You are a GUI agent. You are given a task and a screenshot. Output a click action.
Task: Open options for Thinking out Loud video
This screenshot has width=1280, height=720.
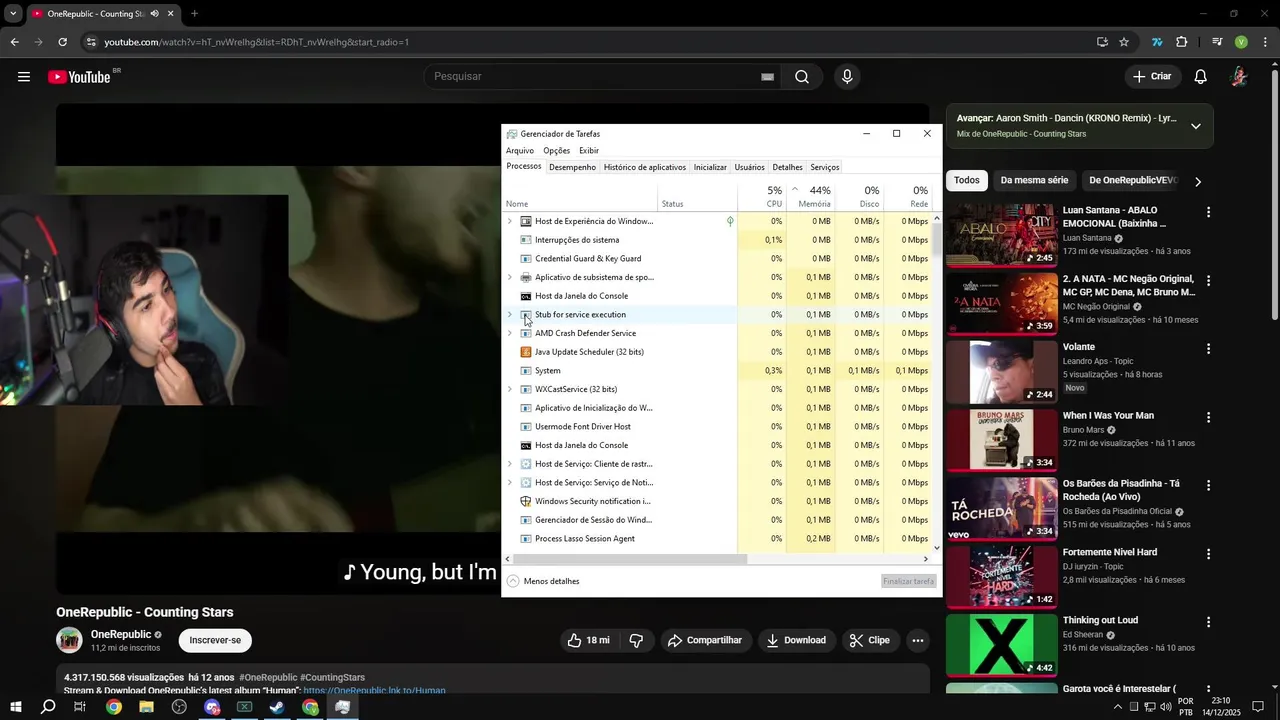click(1208, 622)
